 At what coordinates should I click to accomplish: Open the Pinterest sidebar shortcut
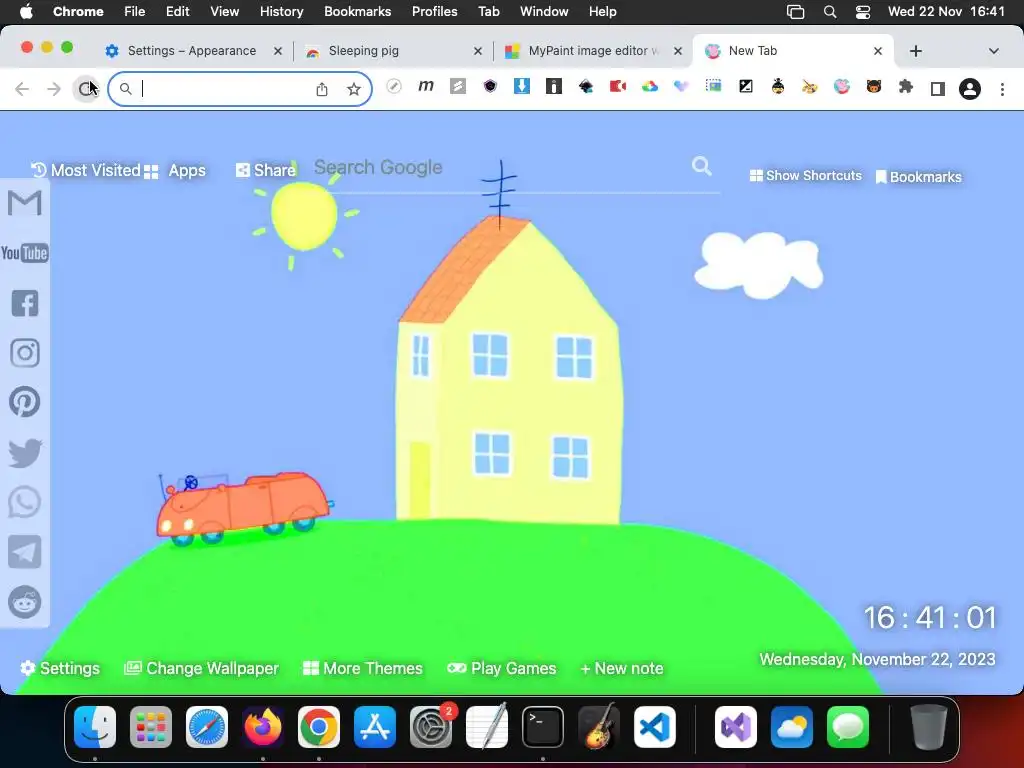point(25,402)
